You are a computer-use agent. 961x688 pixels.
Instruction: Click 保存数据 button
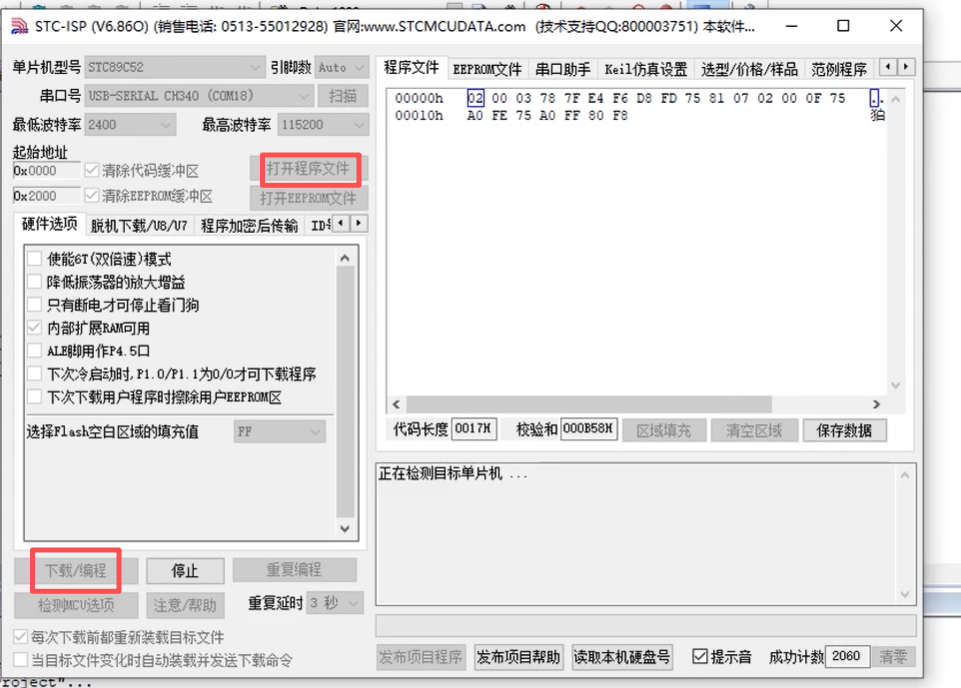(845, 430)
